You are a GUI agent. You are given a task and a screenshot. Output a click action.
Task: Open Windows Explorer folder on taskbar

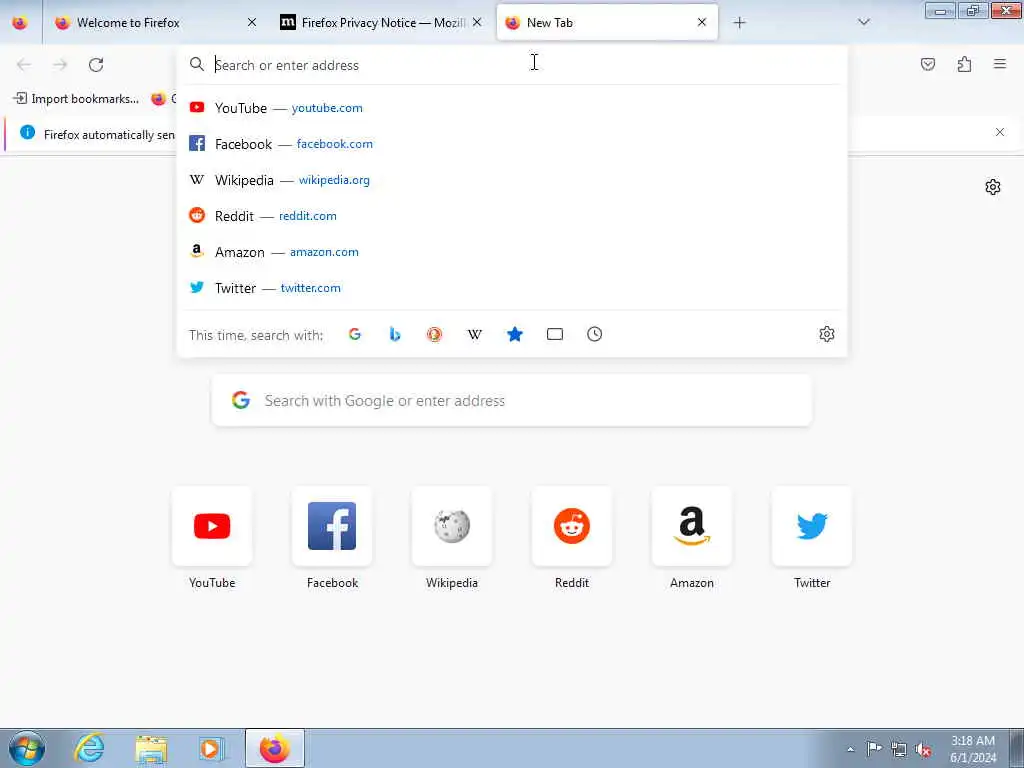[151, 748]
